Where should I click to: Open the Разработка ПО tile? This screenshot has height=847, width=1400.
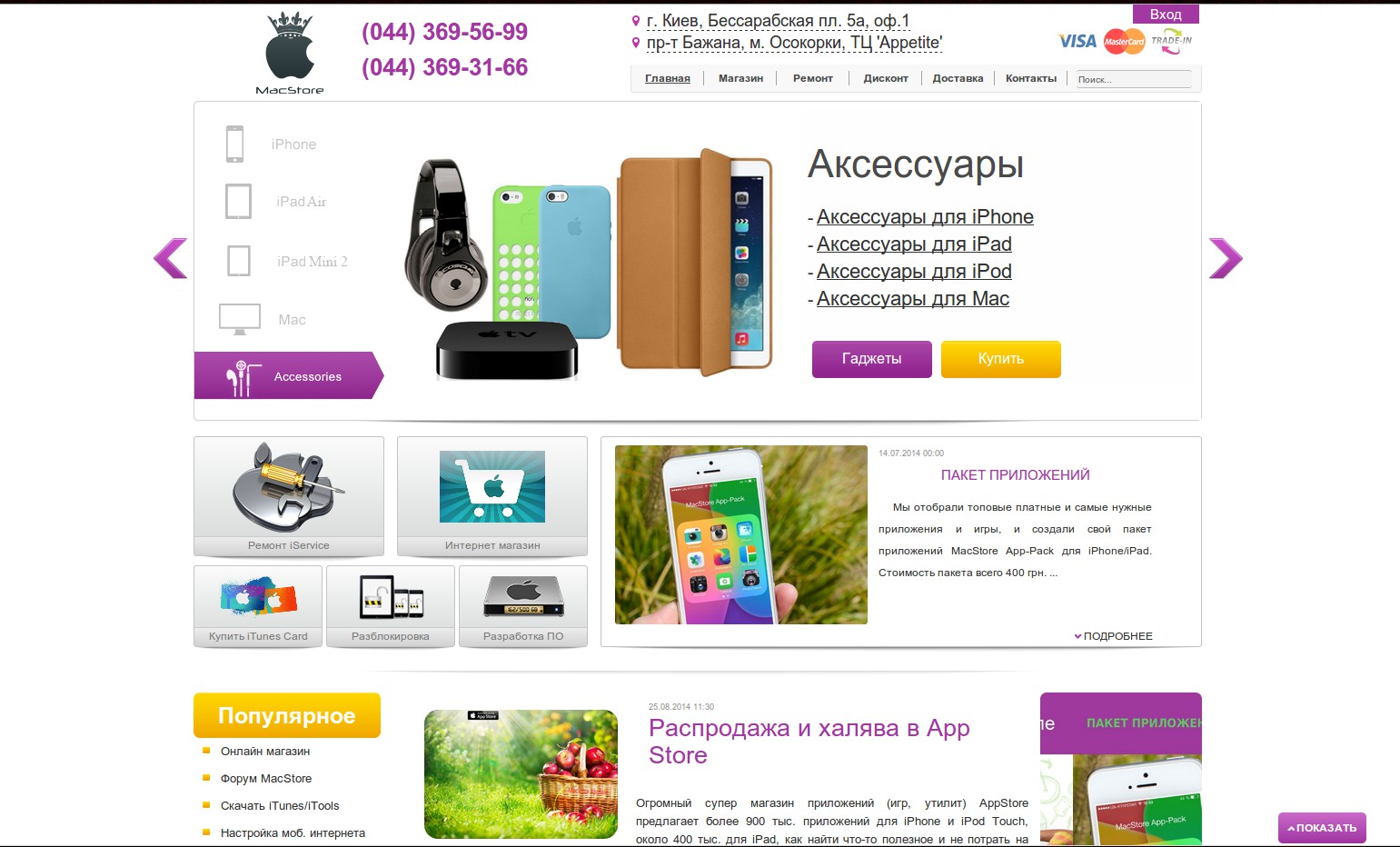pyautogui.click(x=523, y=606)
